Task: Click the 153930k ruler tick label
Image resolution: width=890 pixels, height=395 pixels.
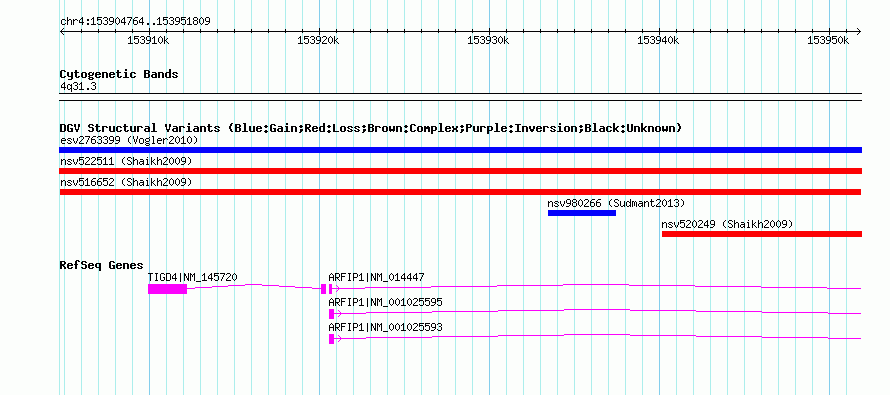Action: (x=489, y=41)
